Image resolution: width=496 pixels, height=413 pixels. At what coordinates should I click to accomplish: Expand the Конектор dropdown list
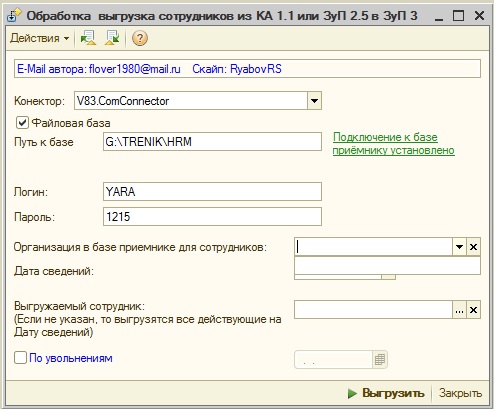point(314,101)
